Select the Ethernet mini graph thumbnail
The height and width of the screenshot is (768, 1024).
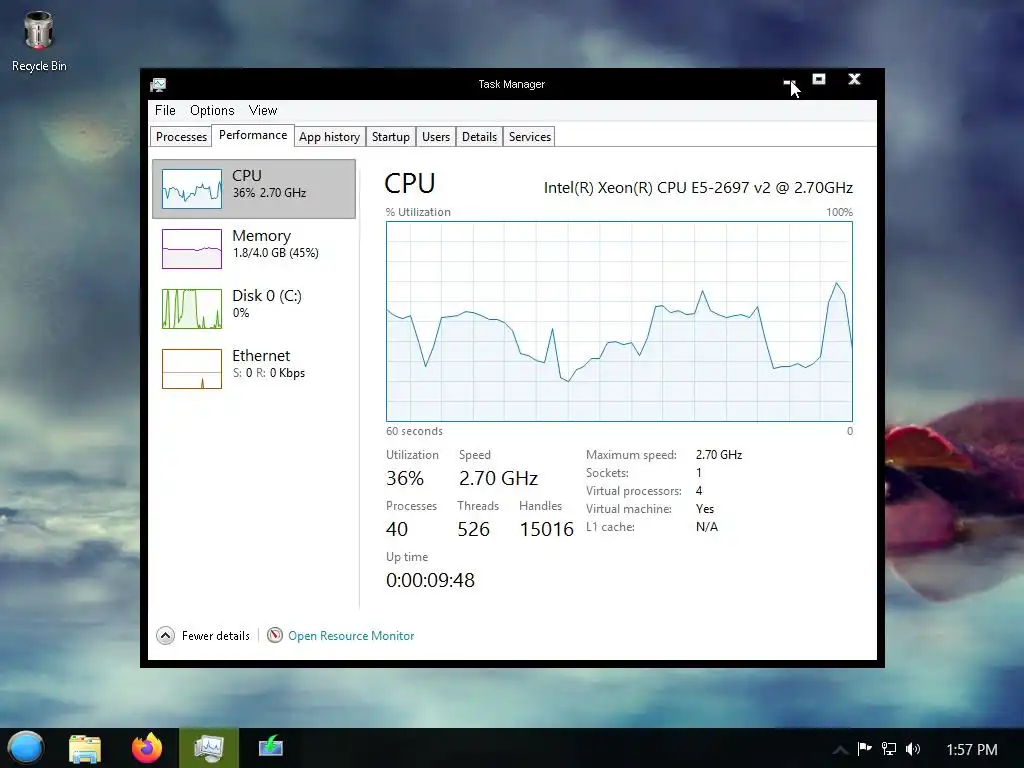point(192,369)
